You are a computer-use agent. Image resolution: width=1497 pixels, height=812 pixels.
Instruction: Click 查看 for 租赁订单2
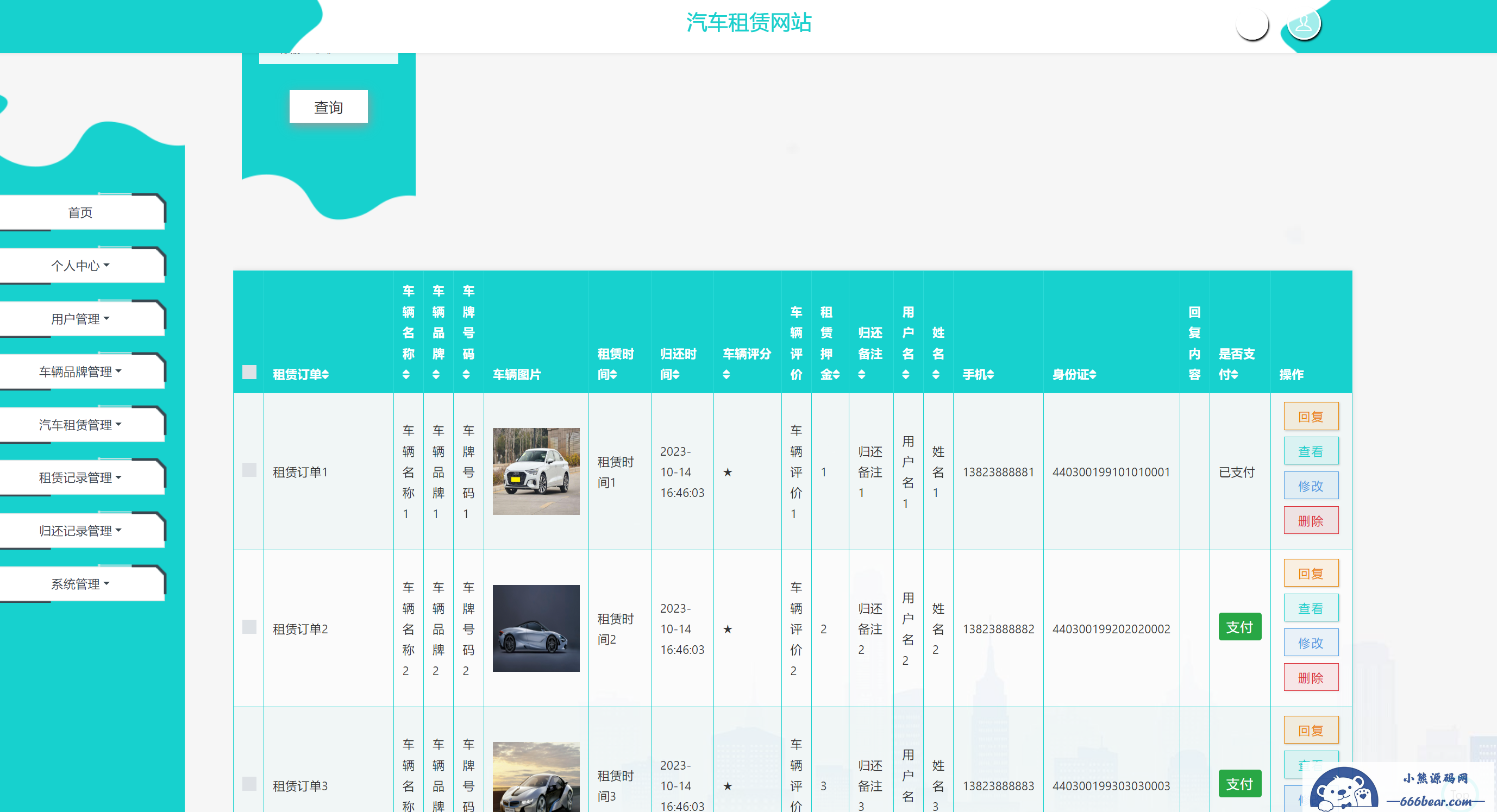pyautogui.click(x=1311, y=608)
